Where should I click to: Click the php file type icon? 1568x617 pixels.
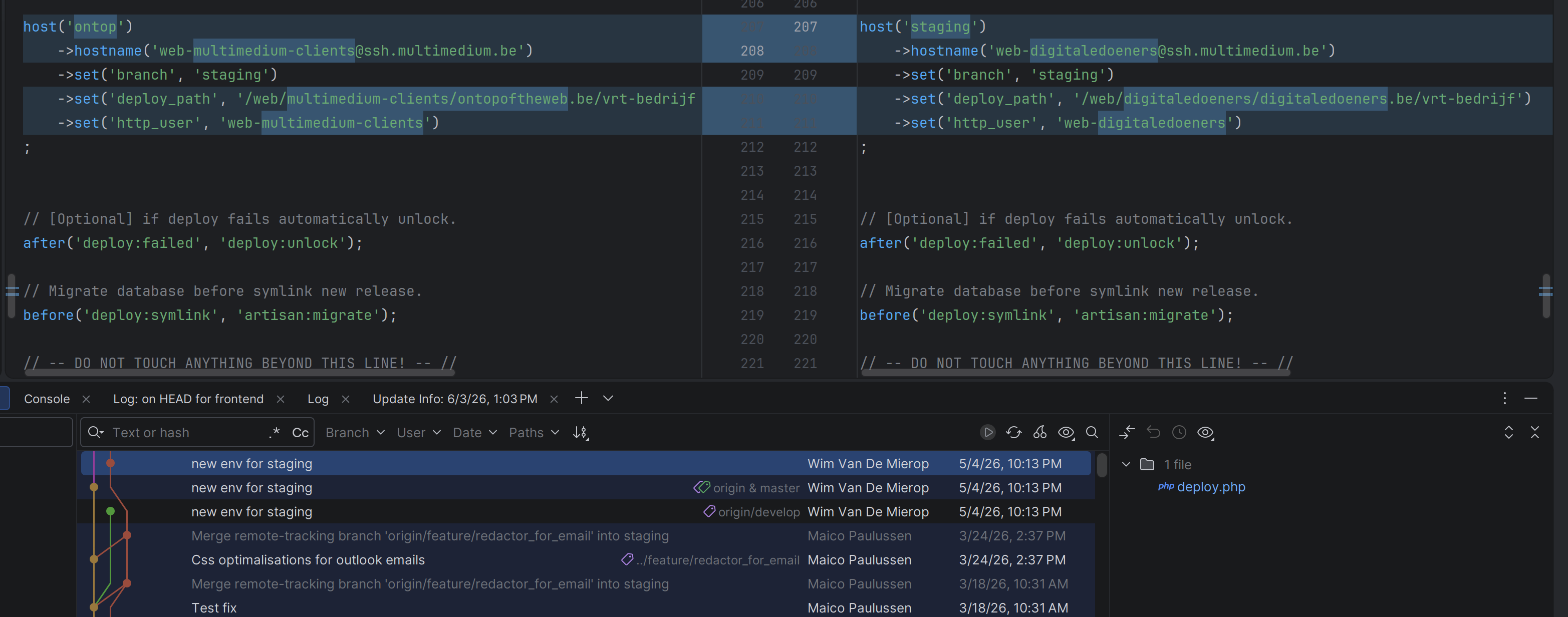click(x=1165, y=486)
